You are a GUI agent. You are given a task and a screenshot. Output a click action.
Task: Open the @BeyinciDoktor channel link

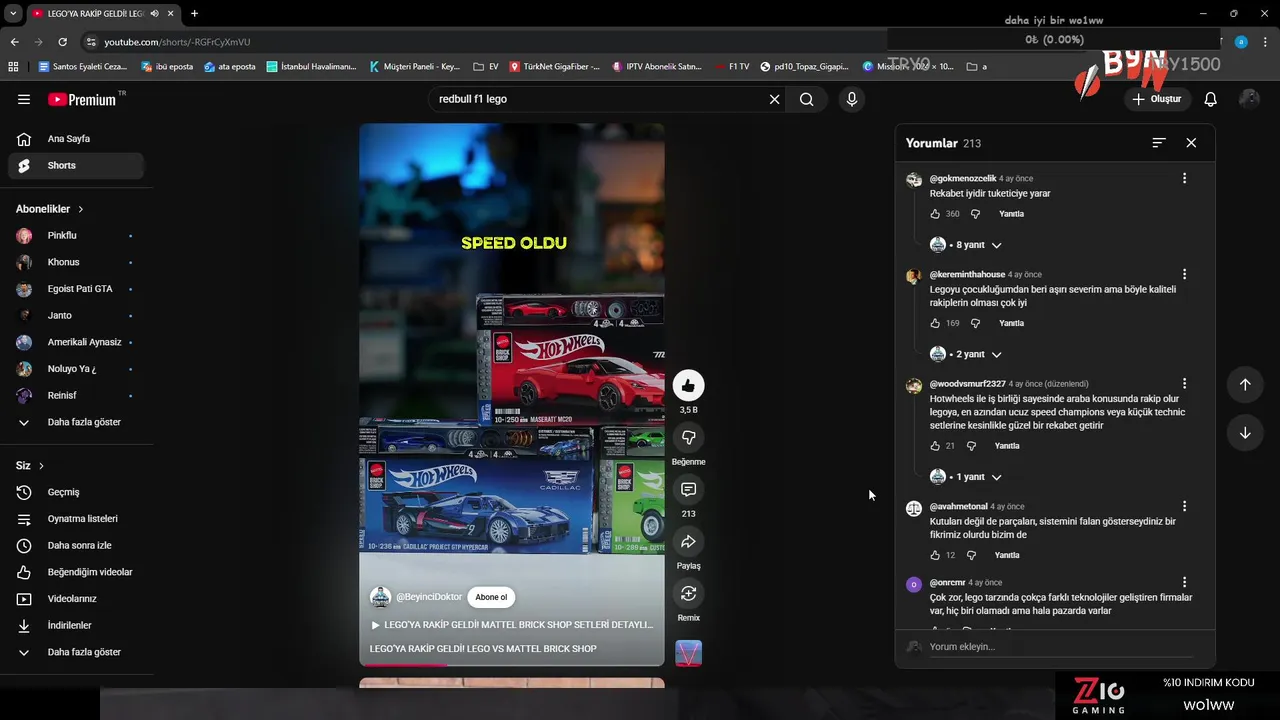tap(429, 597)
